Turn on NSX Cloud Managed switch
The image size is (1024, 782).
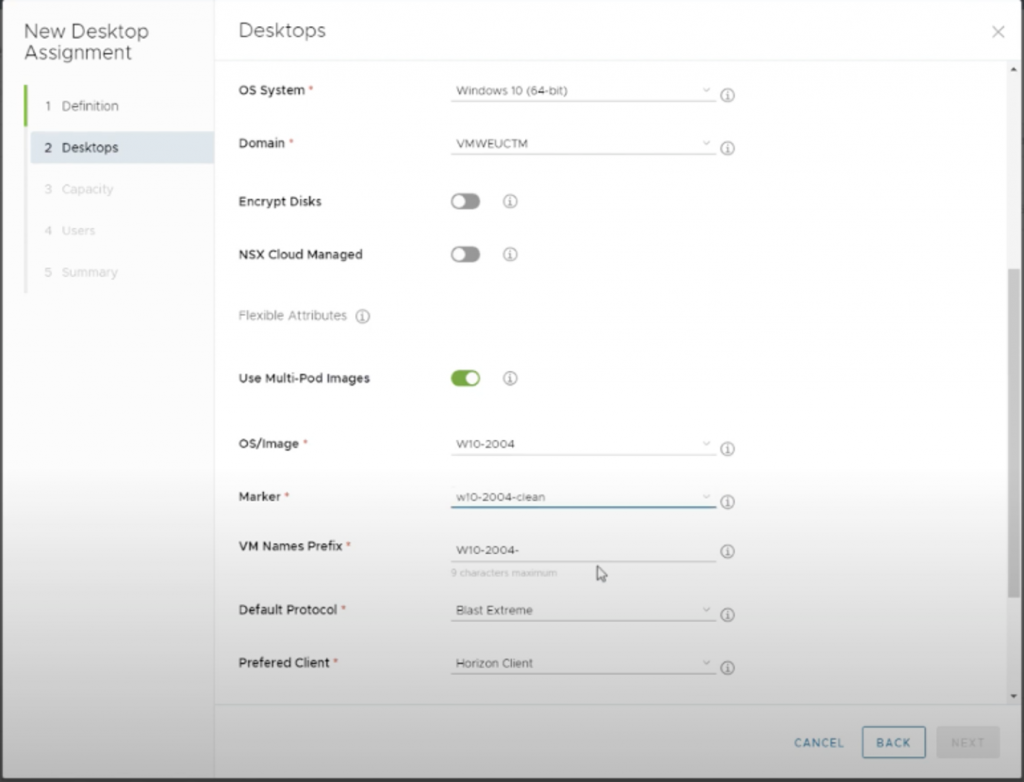(x=465, y=255)
